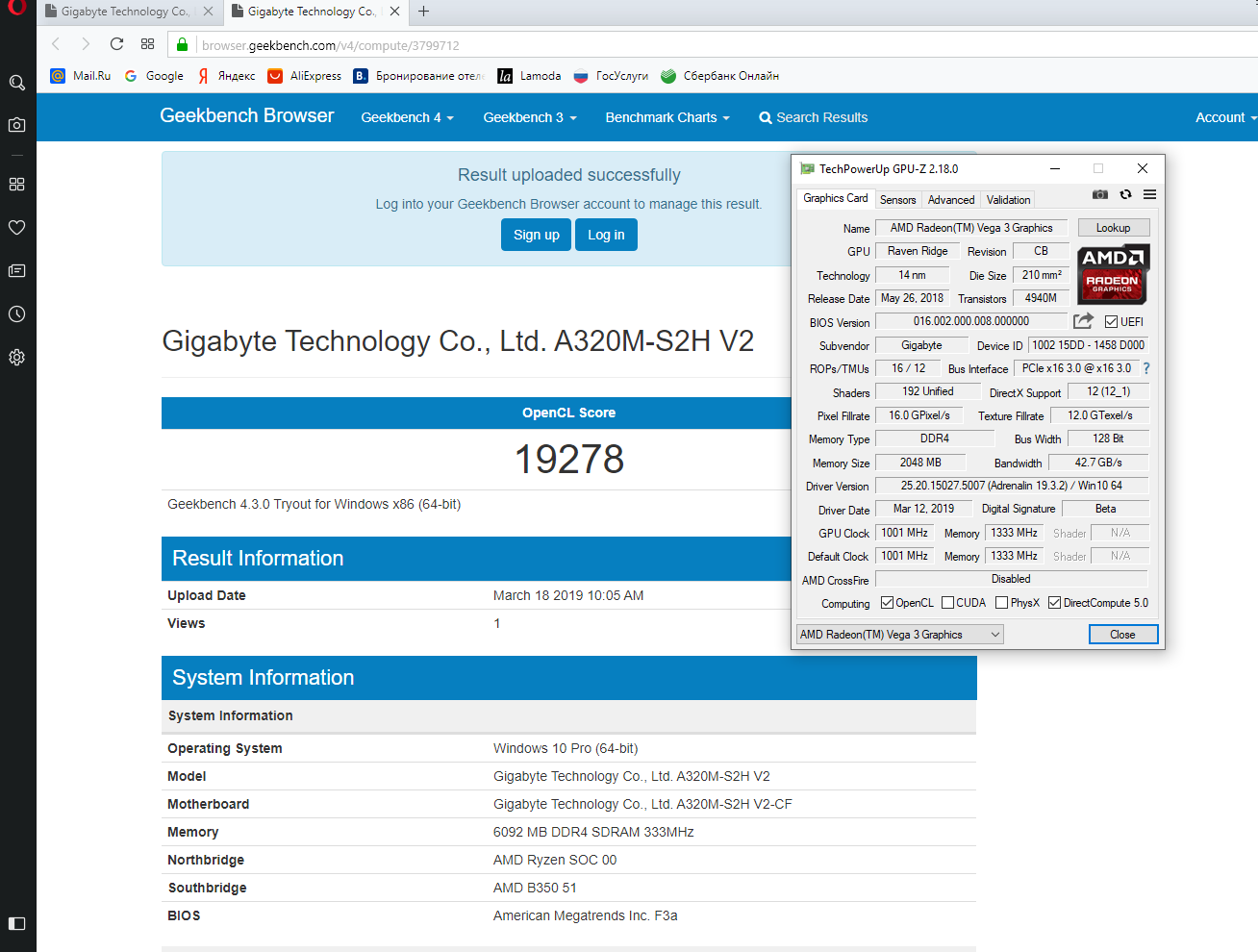Screen dimensions: 1258x952
Task: Toggle DirectCompute 5.0 checkbox
Action: pyautogui.click(x=1055, y=603)
